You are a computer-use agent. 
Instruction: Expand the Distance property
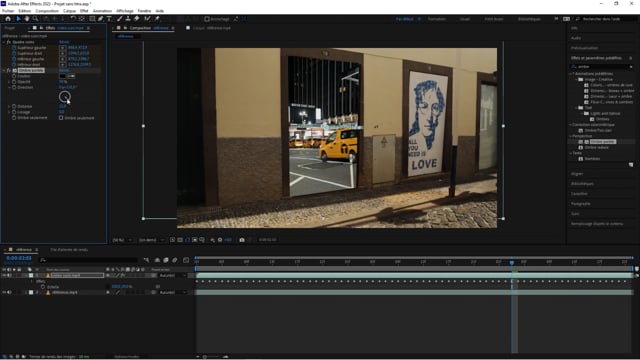pyautogui.click(x=9, y=106)
